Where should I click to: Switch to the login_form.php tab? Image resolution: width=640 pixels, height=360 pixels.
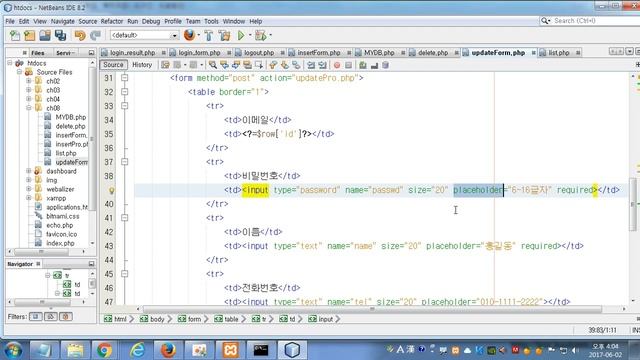[199, 53]
